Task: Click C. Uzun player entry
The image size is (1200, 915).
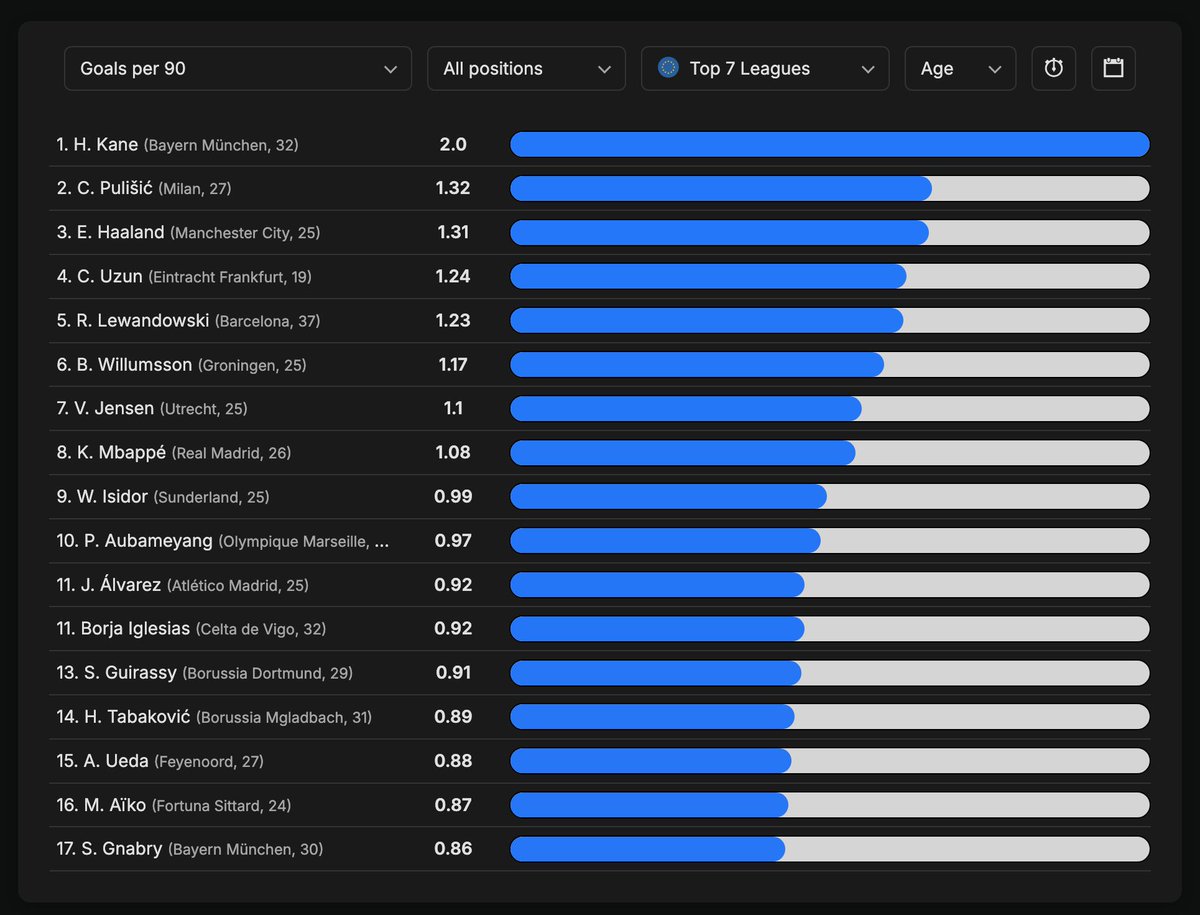Action: click(x=185, y=277)
